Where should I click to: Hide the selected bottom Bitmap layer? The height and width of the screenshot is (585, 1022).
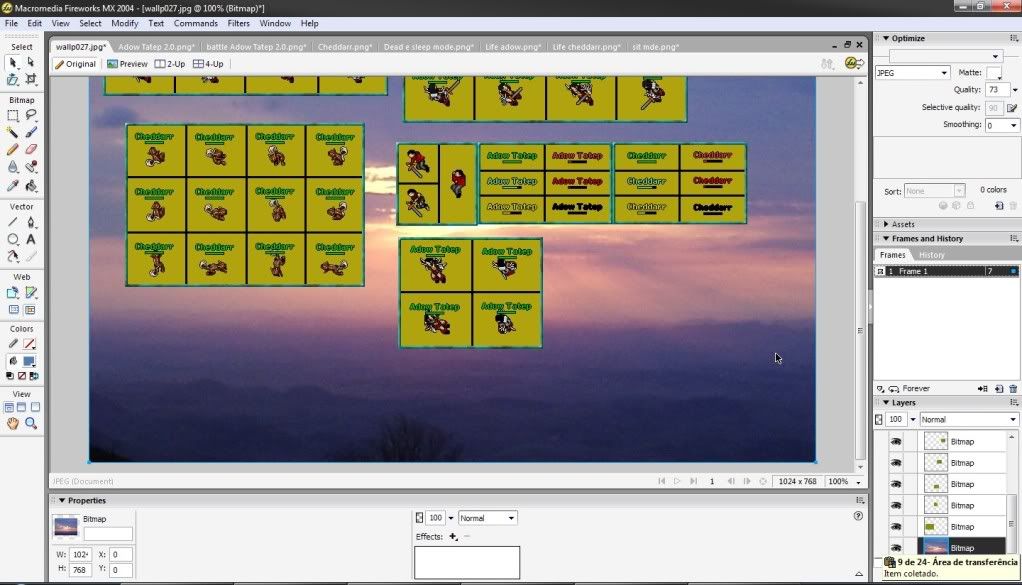tap(896, 548)
